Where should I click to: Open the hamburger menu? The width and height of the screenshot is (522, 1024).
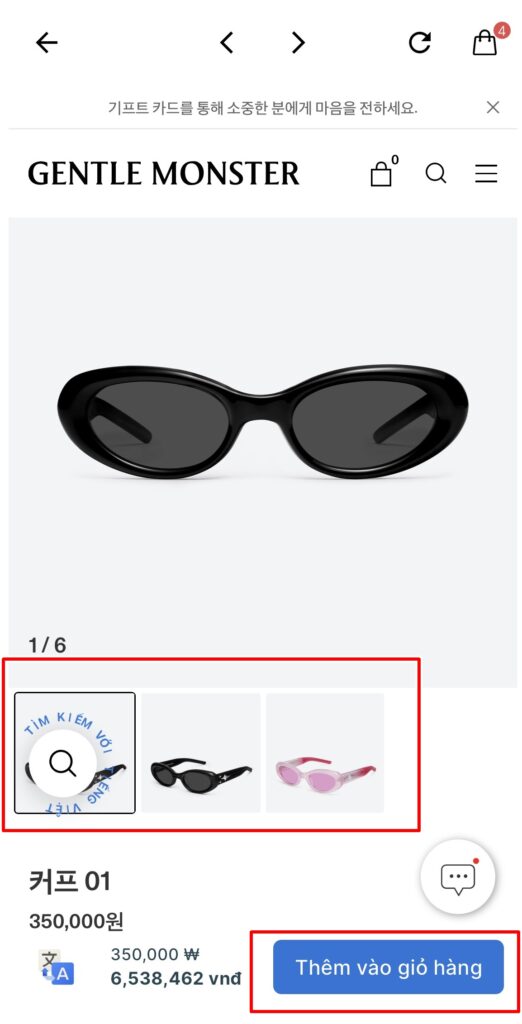(485, 174)
